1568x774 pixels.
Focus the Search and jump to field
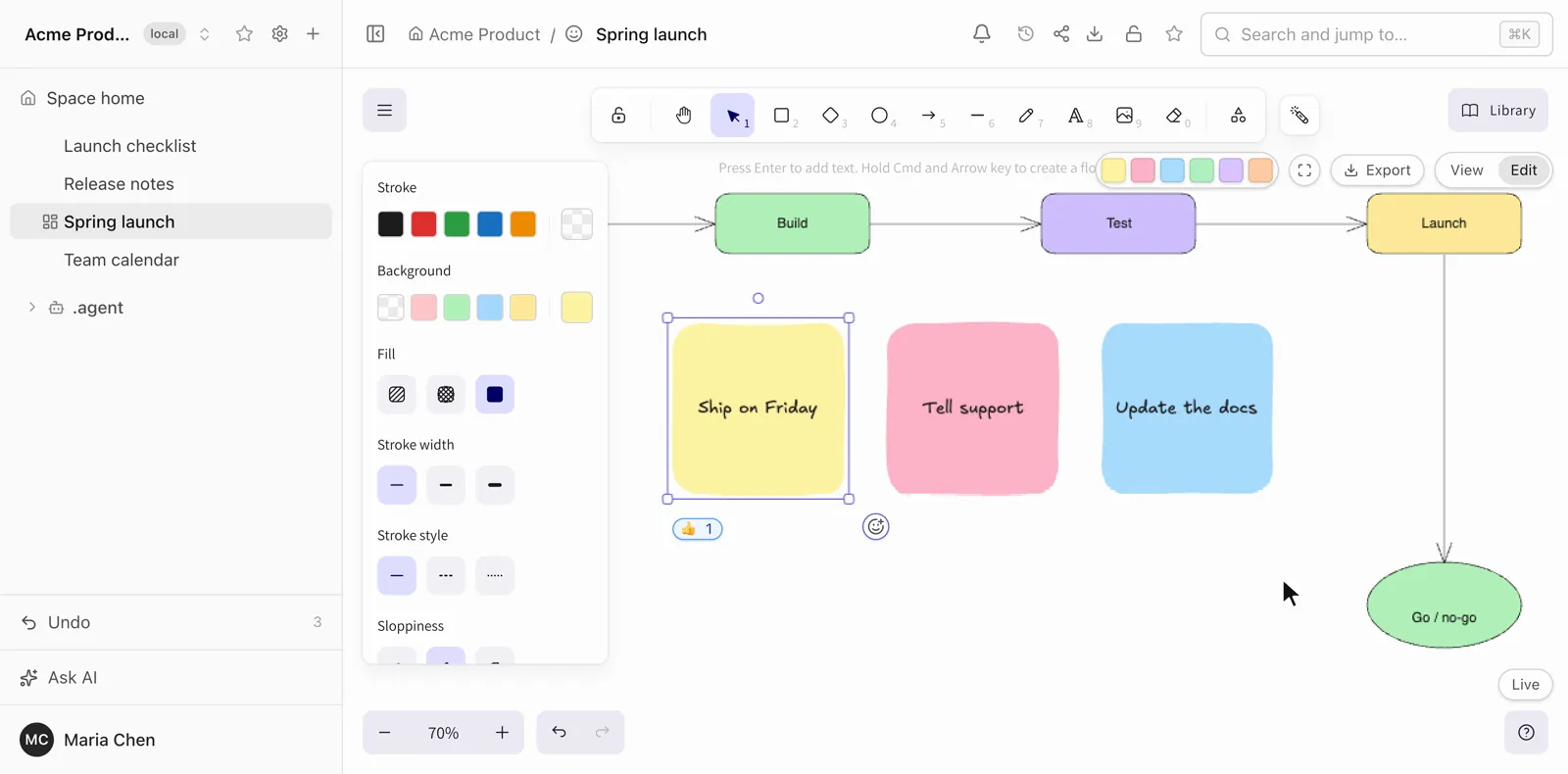pyautogui.click(x=1376, y=34)
